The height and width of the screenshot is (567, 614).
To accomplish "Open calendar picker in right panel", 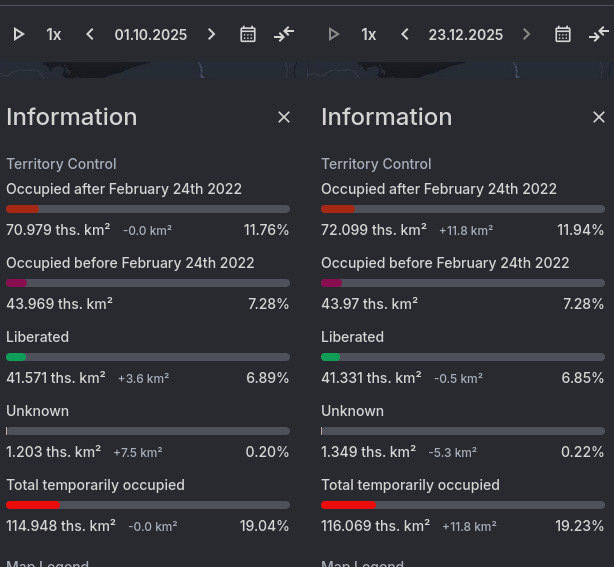I will click(x=563, y=34).
